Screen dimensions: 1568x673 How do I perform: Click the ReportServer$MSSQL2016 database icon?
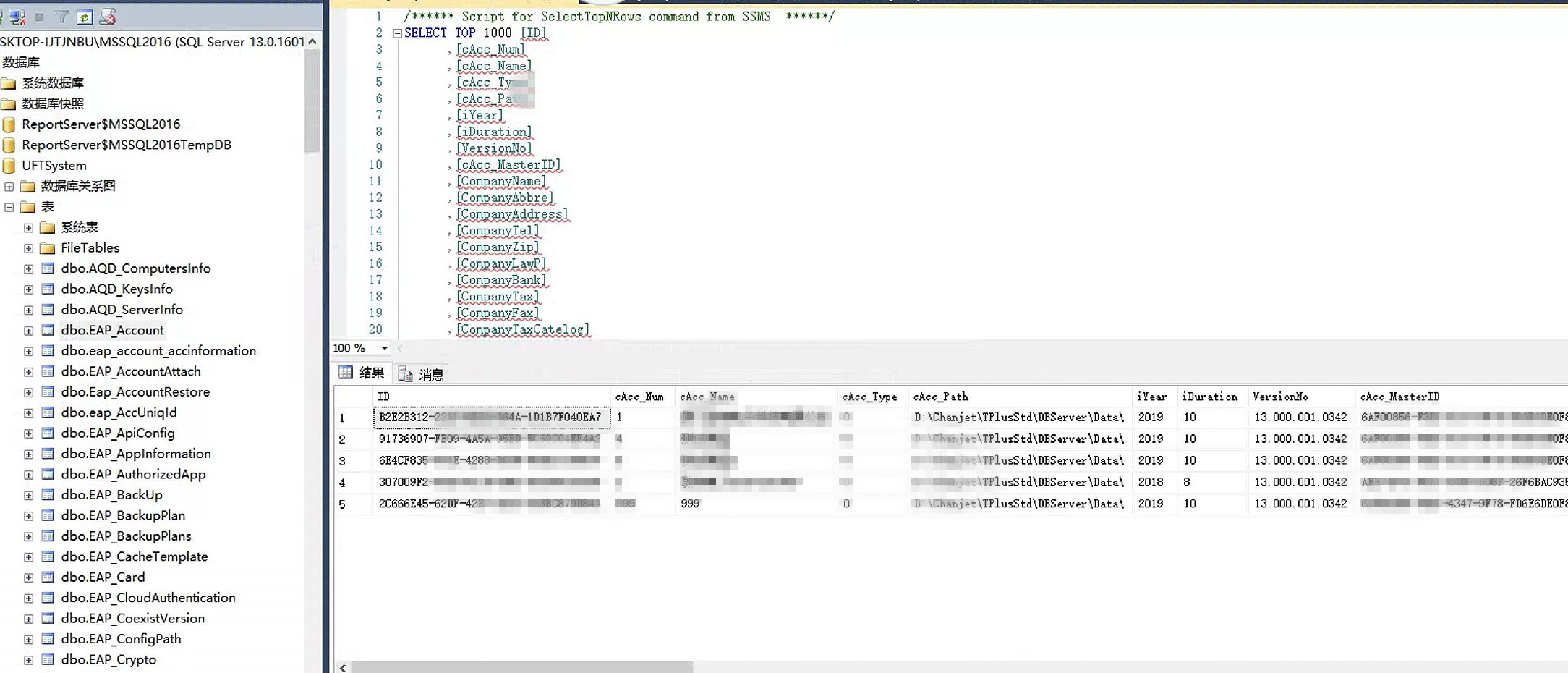pos(9,124)
